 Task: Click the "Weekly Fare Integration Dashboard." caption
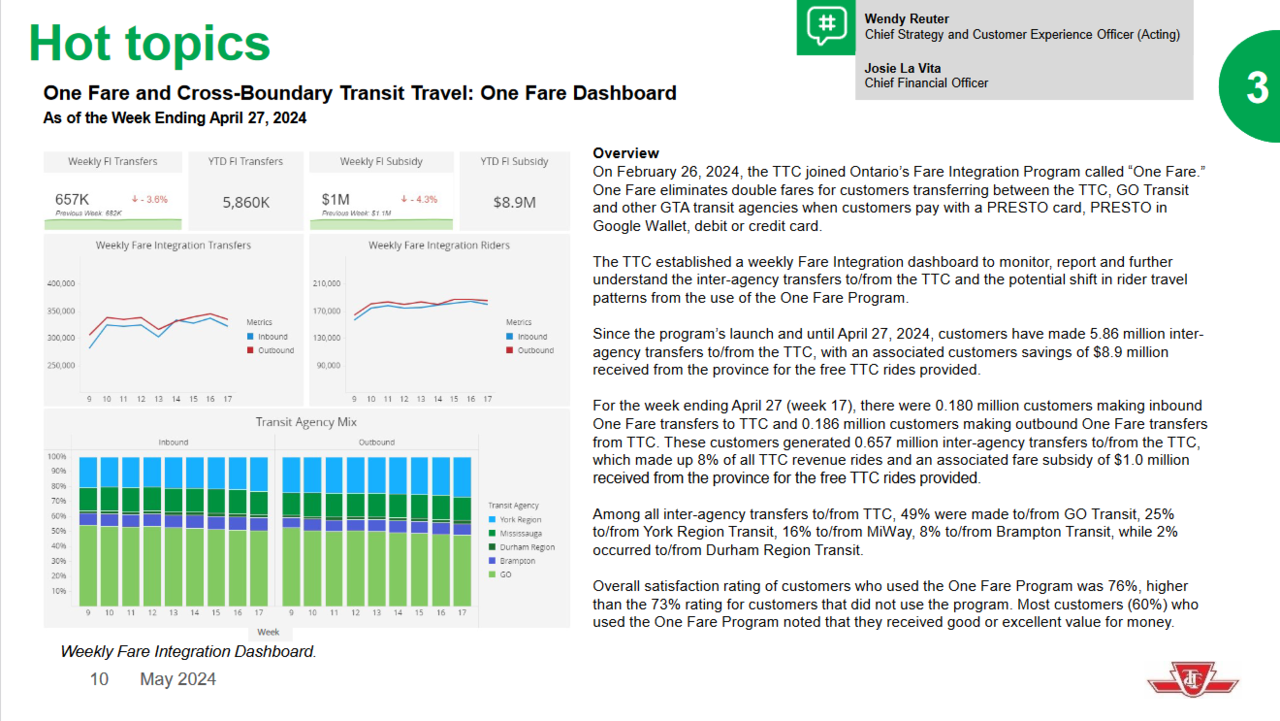point(188,652)
